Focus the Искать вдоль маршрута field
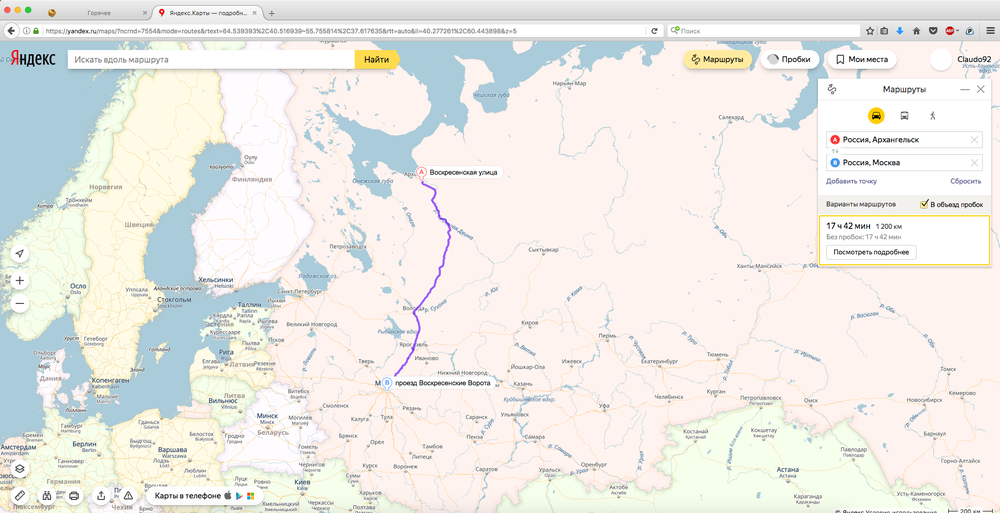Viewport: 1000px width, 513px height. click(x=211, y=59)
